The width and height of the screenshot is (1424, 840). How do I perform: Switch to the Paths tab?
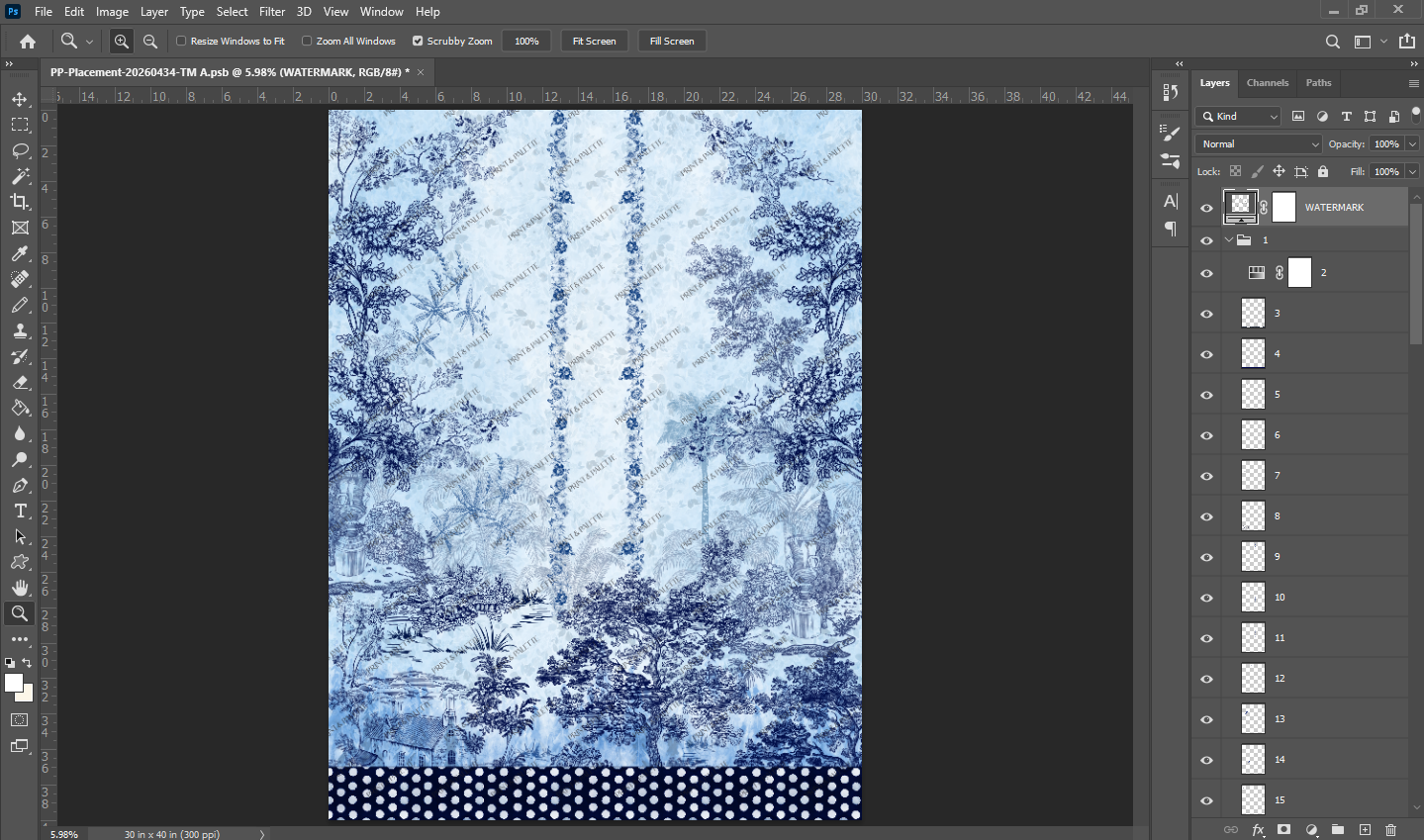1318,83
